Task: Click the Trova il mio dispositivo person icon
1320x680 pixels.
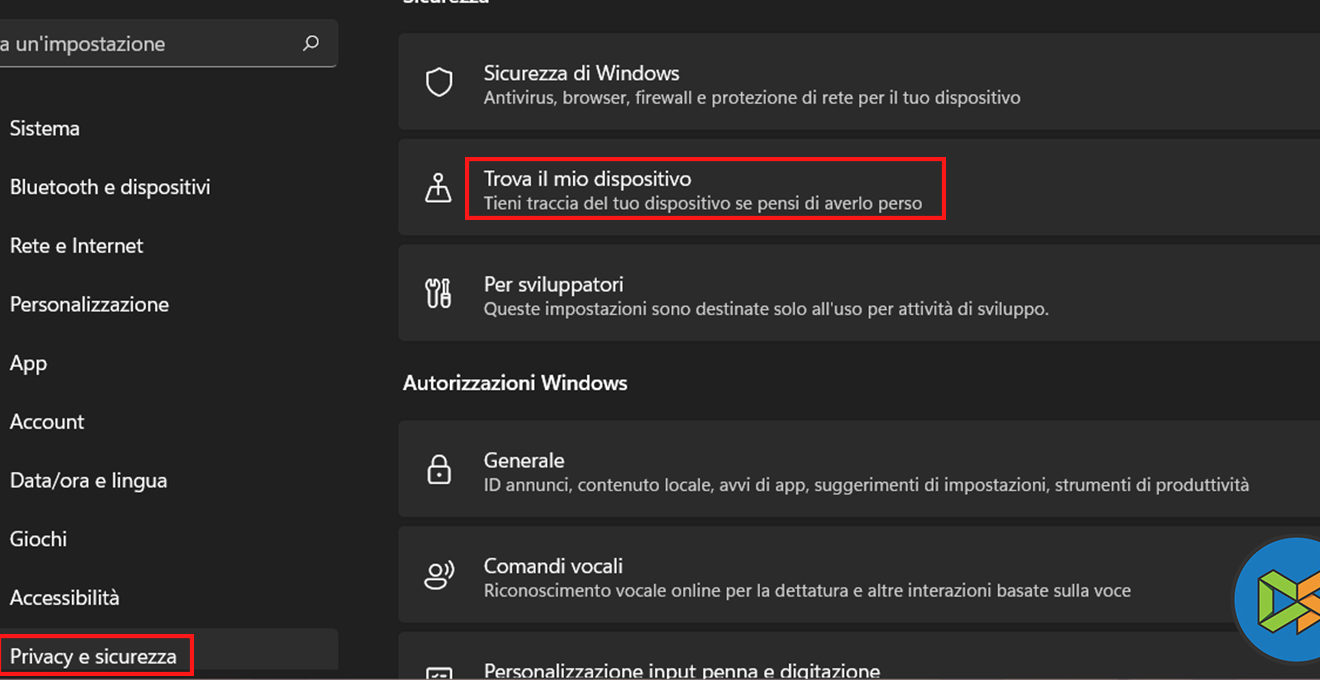Action: tap(439, 188)
